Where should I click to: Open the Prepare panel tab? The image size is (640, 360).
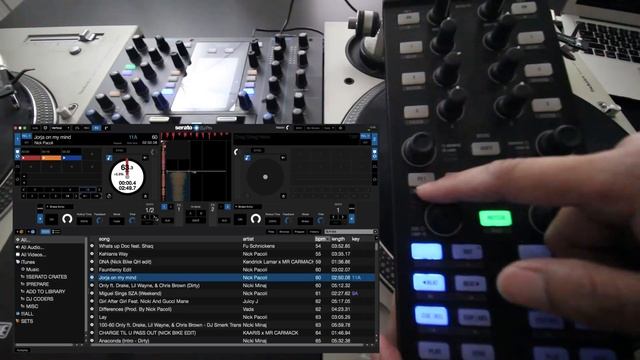299,232
